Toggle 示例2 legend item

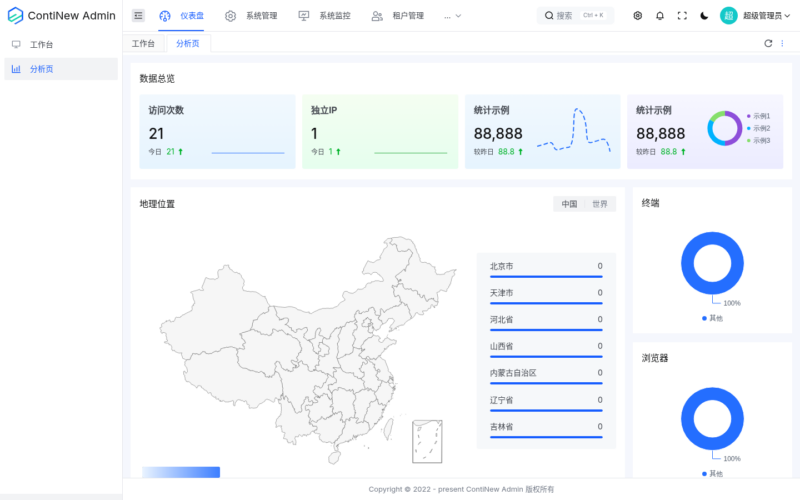pyautogui.click(x=759, y=128)
